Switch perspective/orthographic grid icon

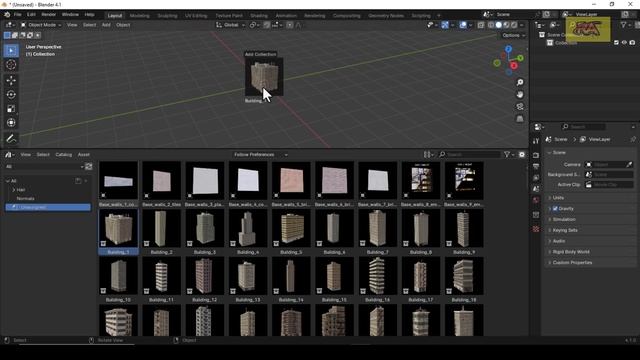pos(520,119)
